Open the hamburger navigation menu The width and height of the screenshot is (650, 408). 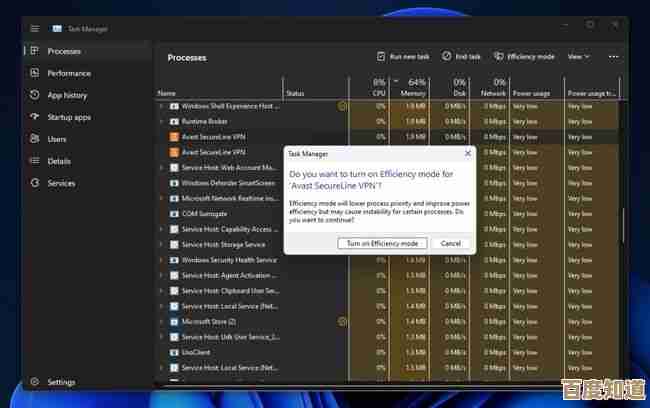35,28
